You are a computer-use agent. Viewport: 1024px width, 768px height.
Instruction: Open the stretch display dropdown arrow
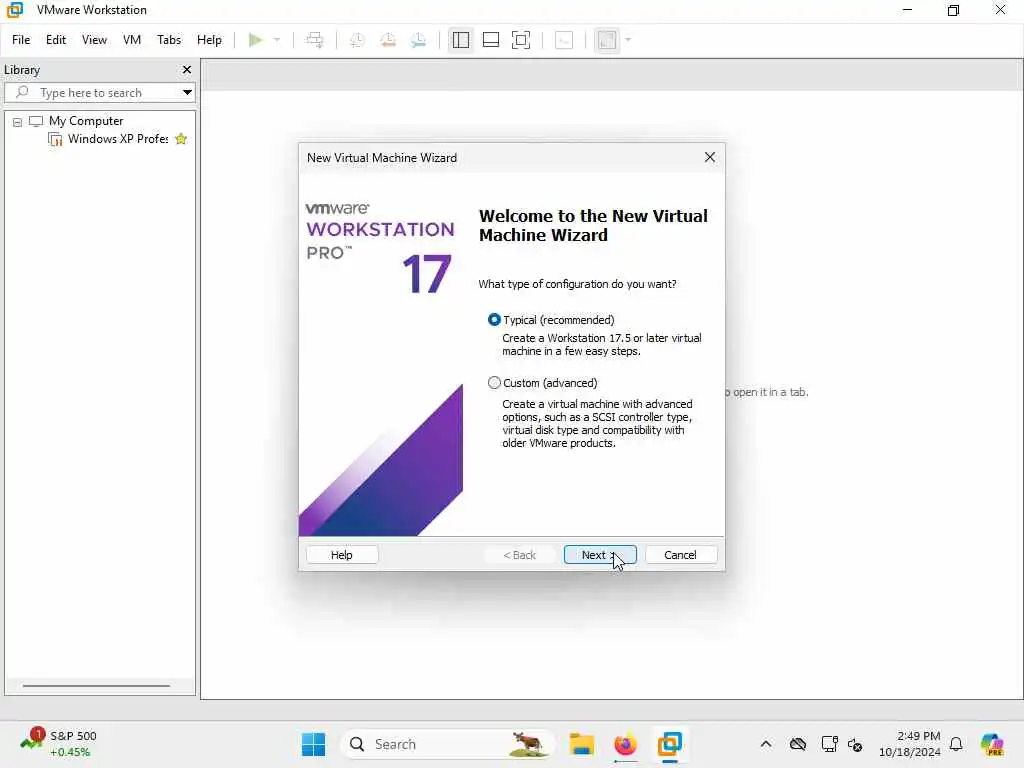[x=628, y=40]
